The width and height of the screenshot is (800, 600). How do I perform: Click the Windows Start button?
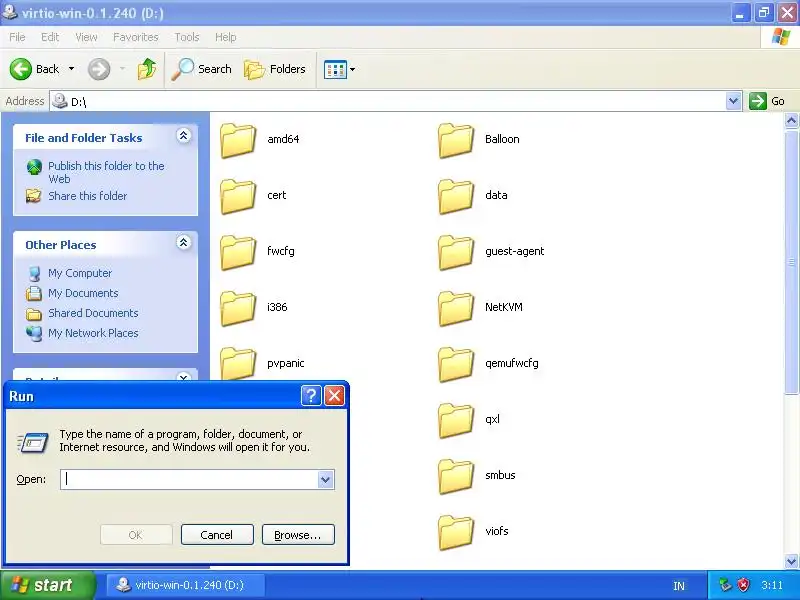47,585
